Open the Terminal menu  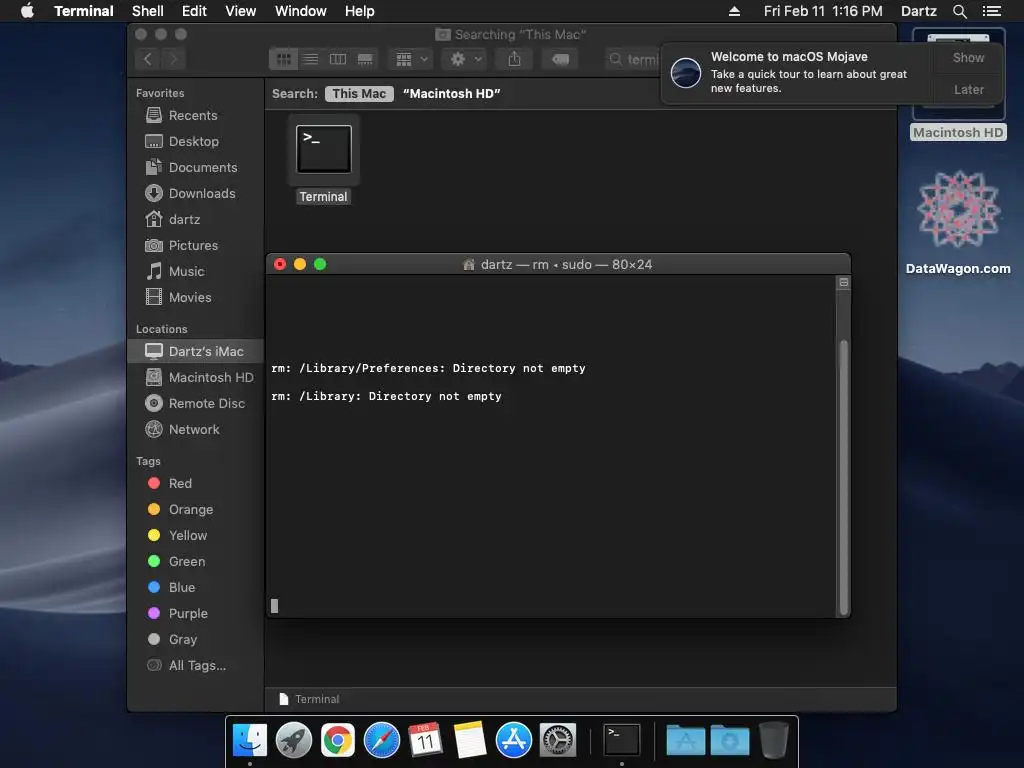pyautogui.click(x=84, y=11)
